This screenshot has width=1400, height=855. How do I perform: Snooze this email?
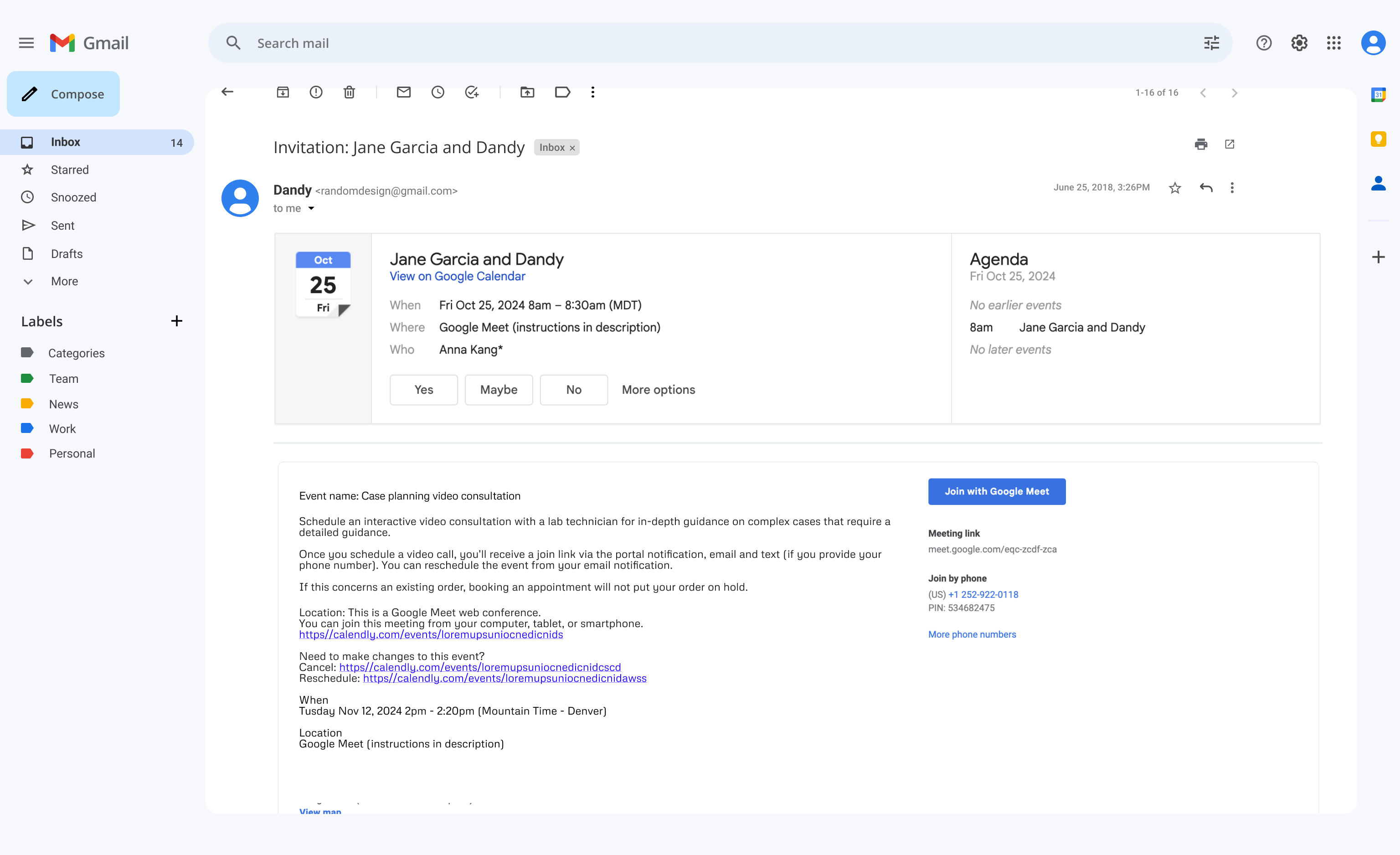437,92
